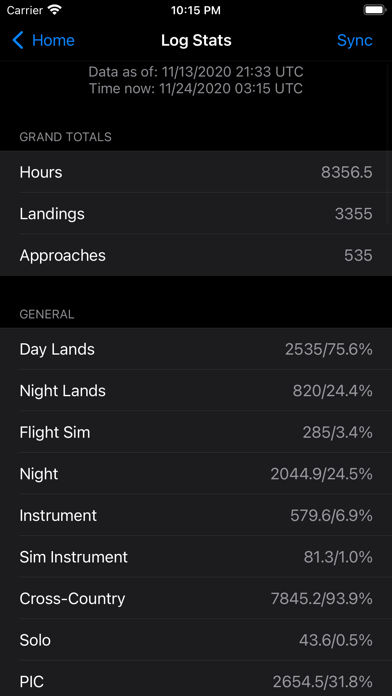This screenshot has height=696, width=392.
Task: Select the Approaches row
Action: [196, 255]
